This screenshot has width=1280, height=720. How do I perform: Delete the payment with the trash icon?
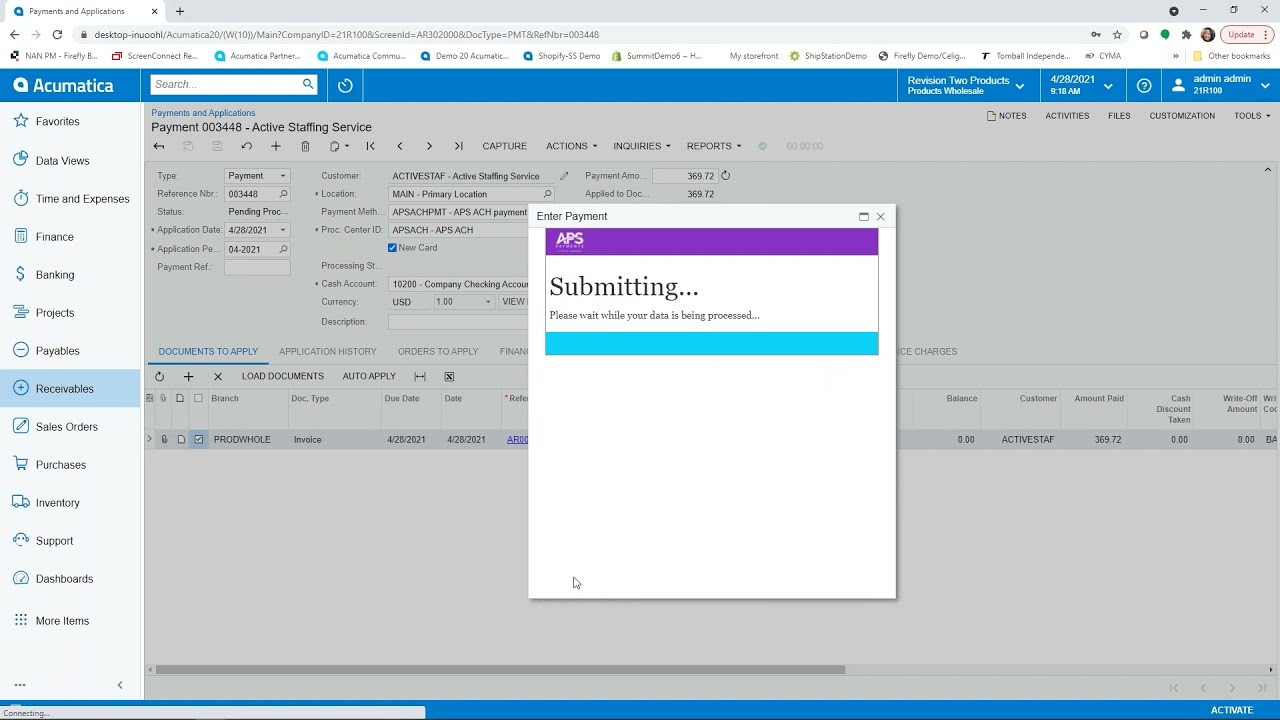[x=305, y=146]
